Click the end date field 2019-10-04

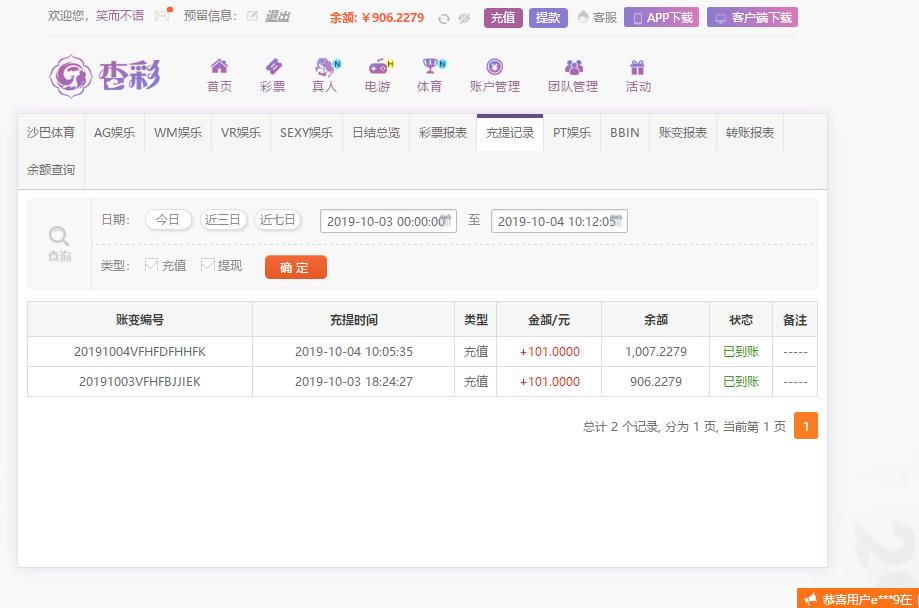[559, 221]
